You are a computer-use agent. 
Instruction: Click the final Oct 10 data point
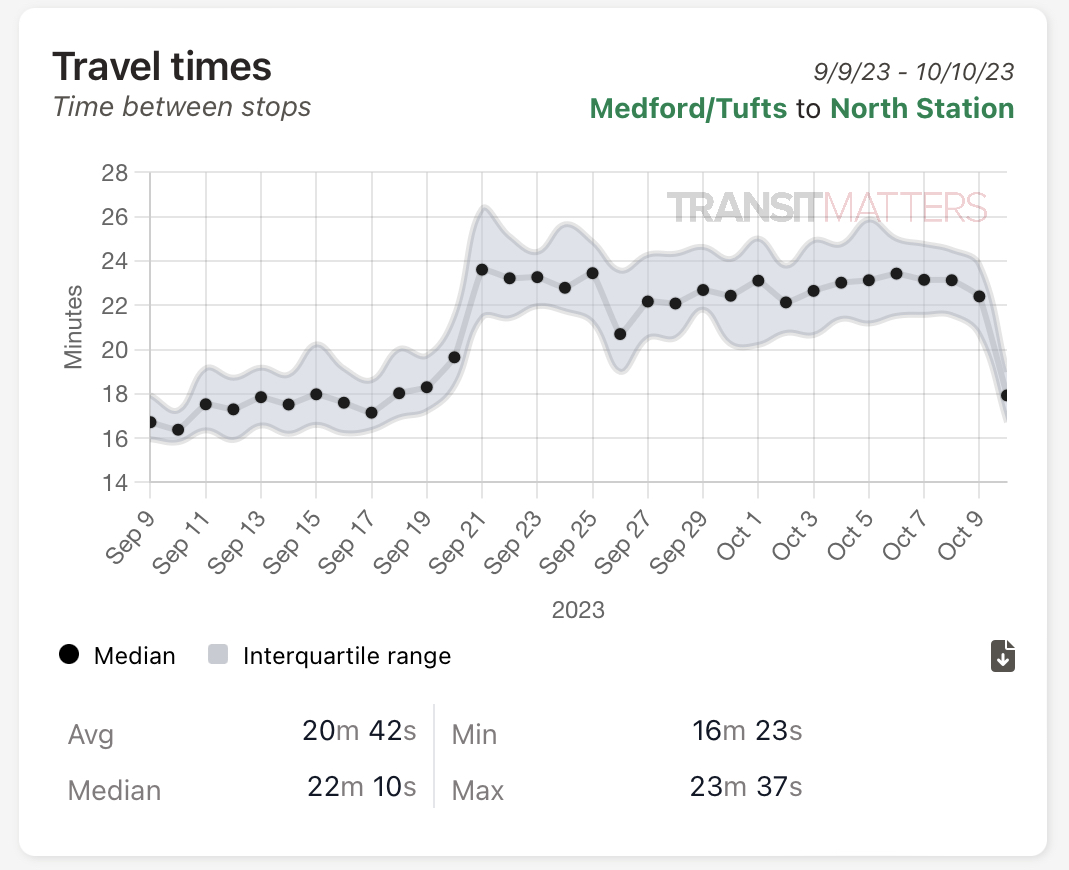tap(1006, 396)
